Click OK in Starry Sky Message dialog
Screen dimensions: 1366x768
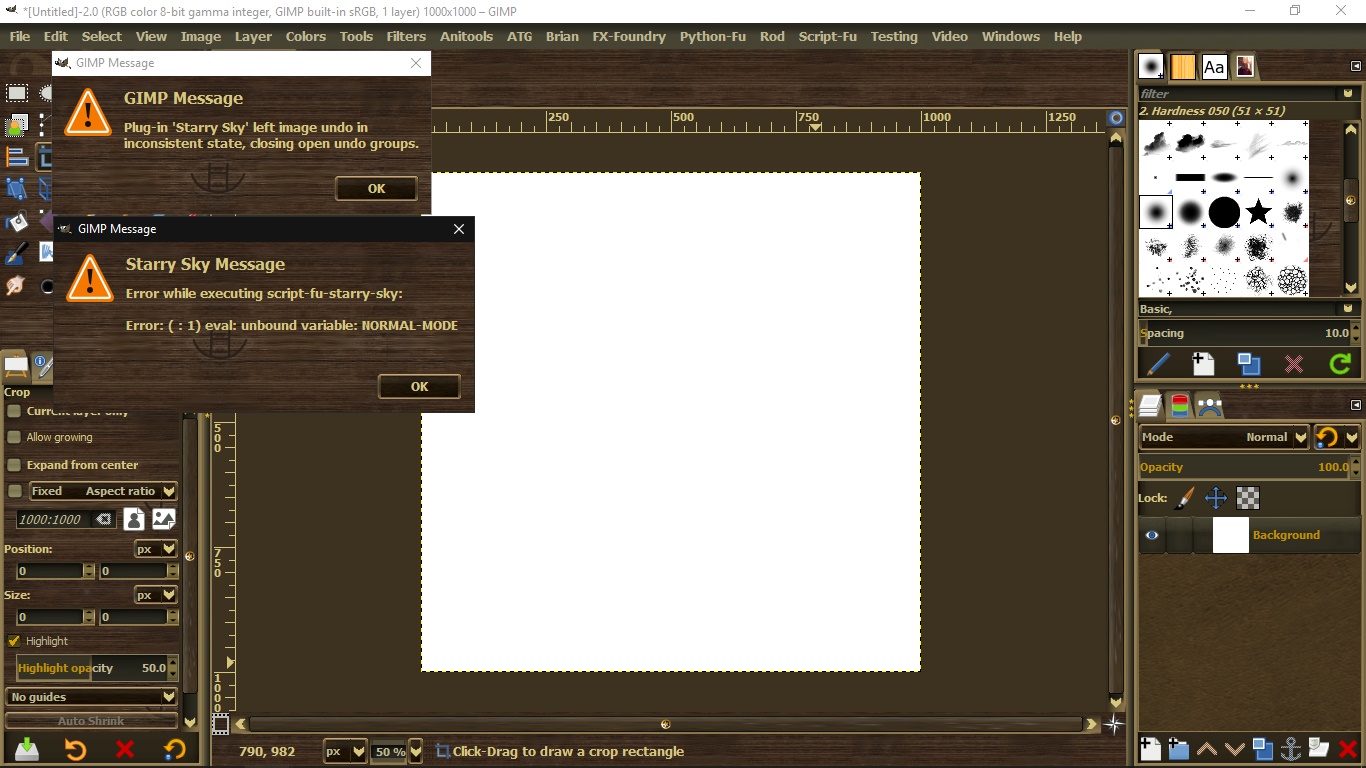point(419,386)
